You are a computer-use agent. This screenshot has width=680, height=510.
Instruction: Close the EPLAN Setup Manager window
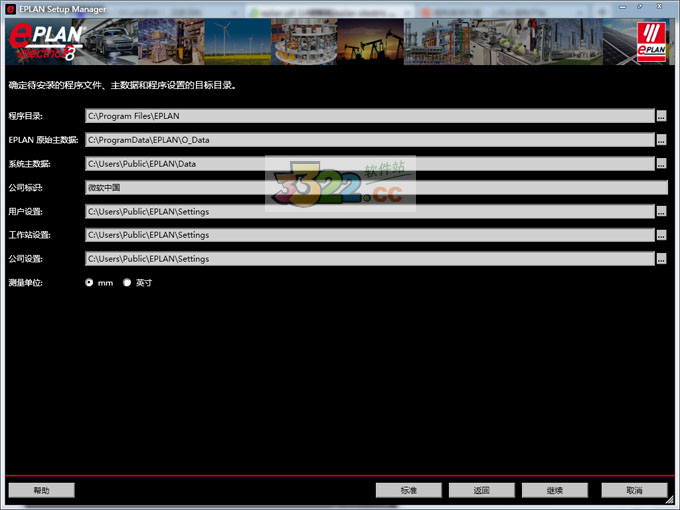point(659,7)
